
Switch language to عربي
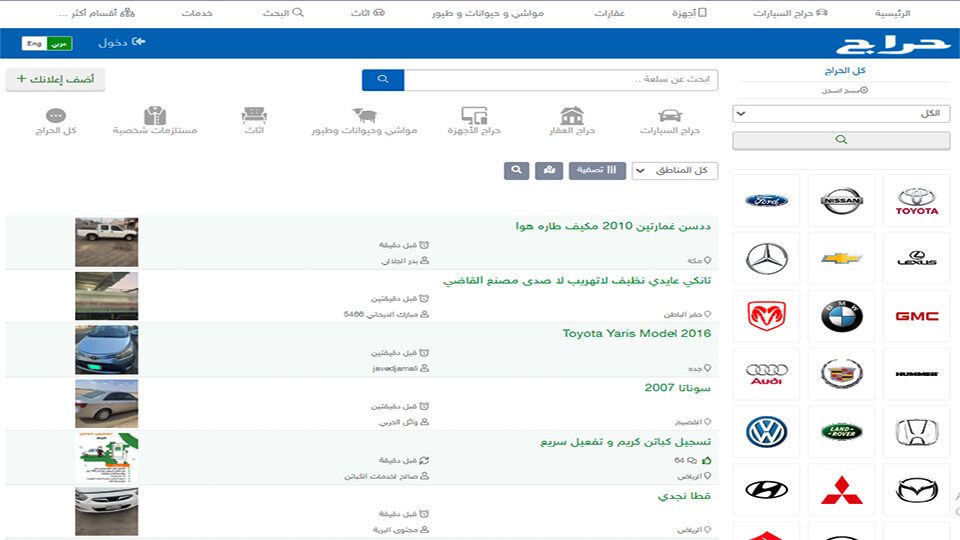click(x=59, y=43)
